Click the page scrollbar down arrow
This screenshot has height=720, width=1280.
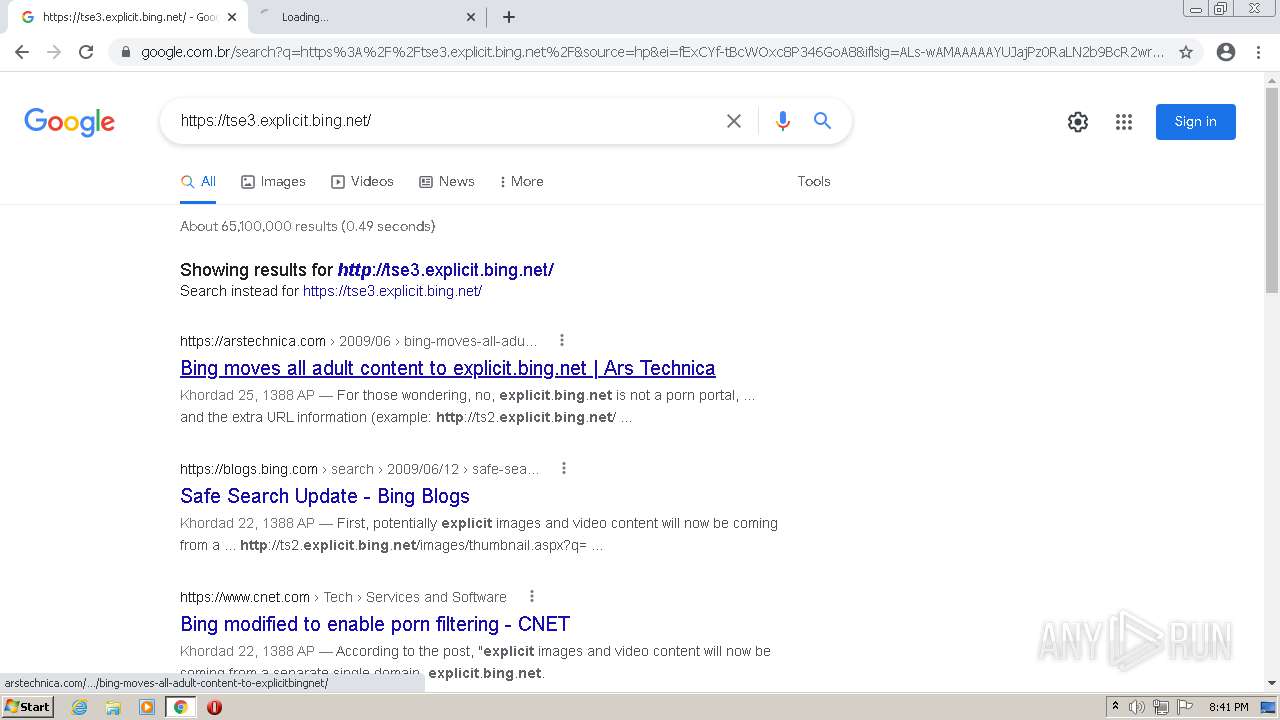coord(1272,683)
